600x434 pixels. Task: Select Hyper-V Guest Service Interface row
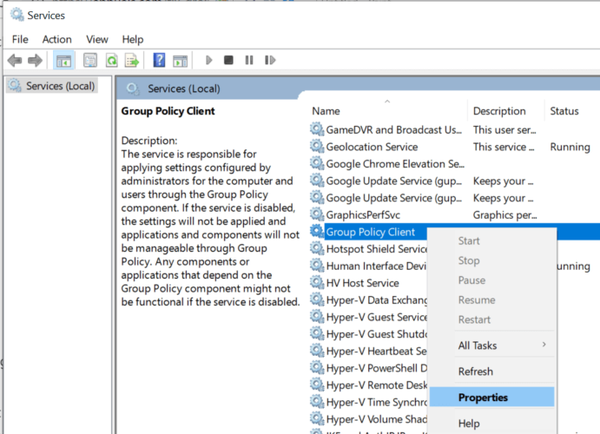tap(368, 317)
